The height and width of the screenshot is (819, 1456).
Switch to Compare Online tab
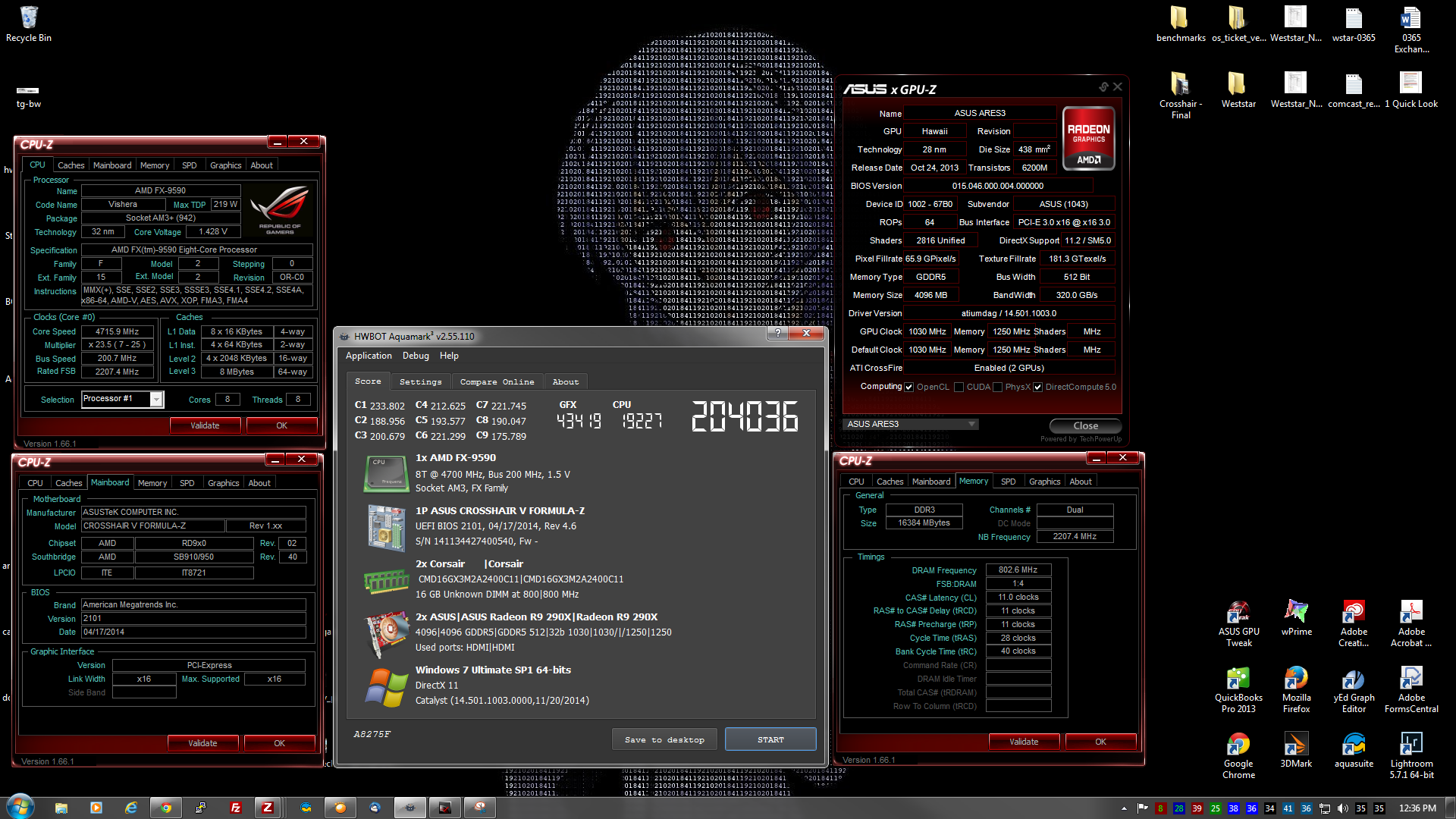tap(497, 381)
